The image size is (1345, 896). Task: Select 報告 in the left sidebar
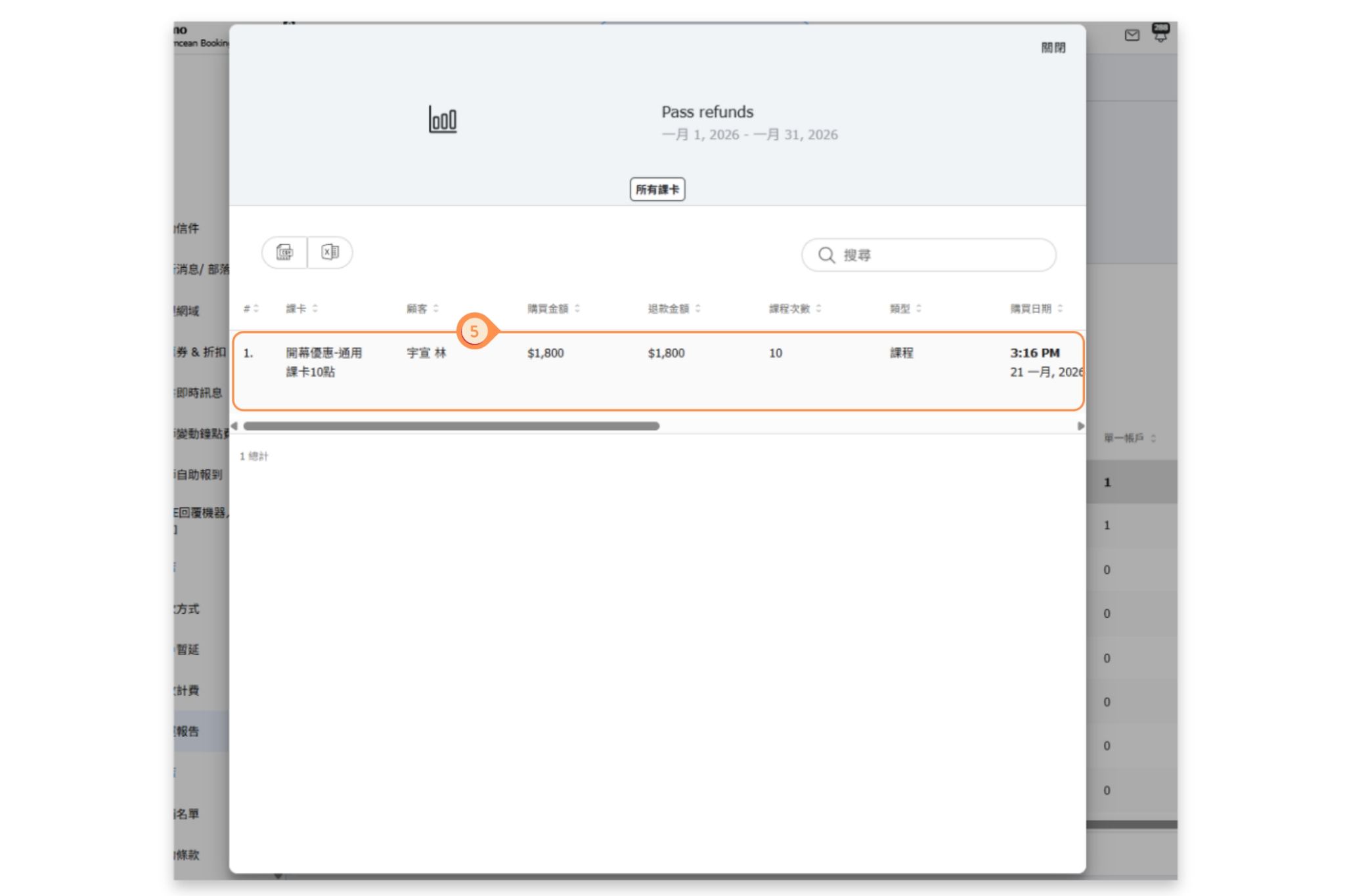click(x=188, y=731)
